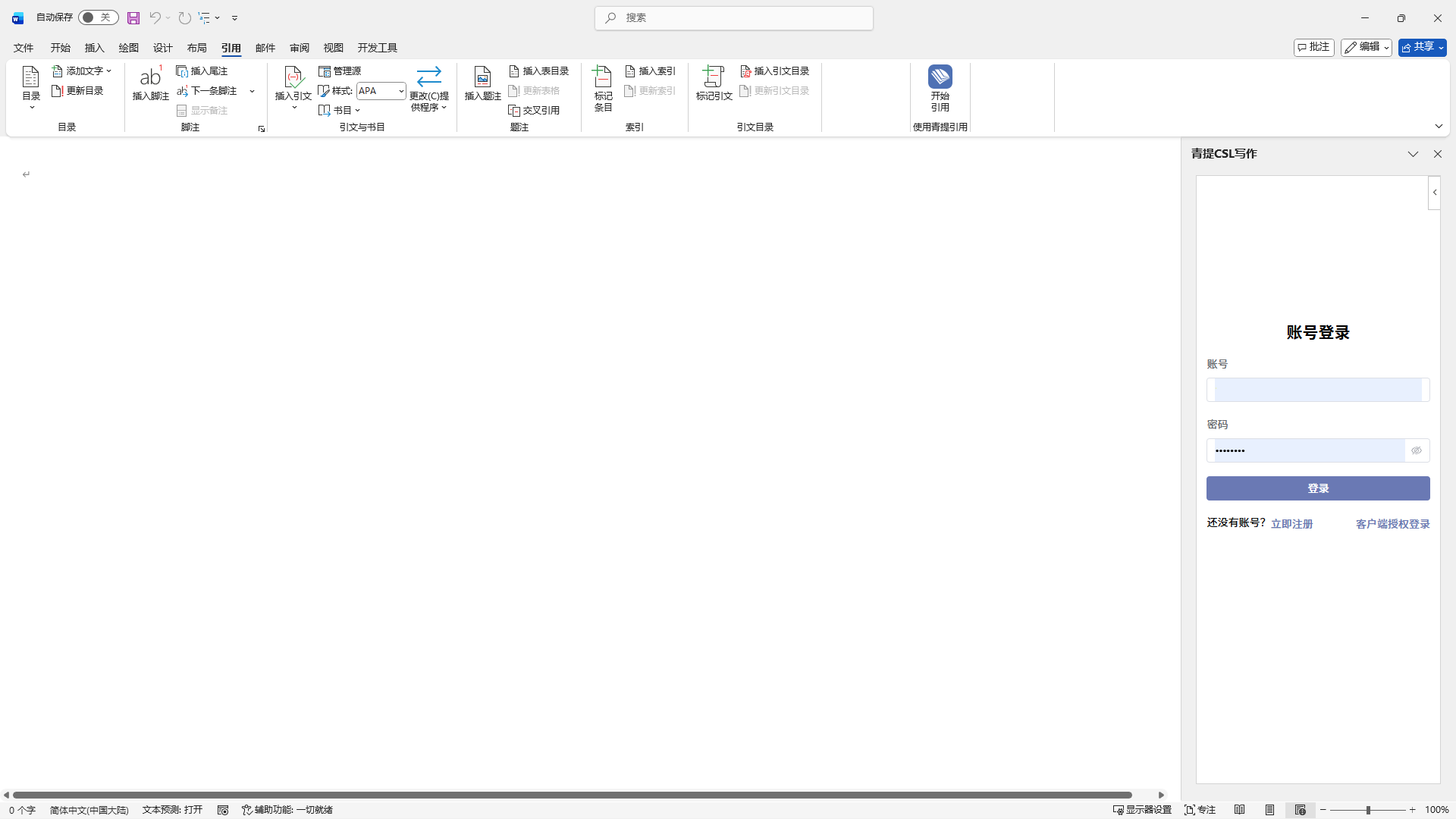Screen dimensions: 1456x819
Task: Click the Mark Citation (标记引文) icon
Action: 713,77
